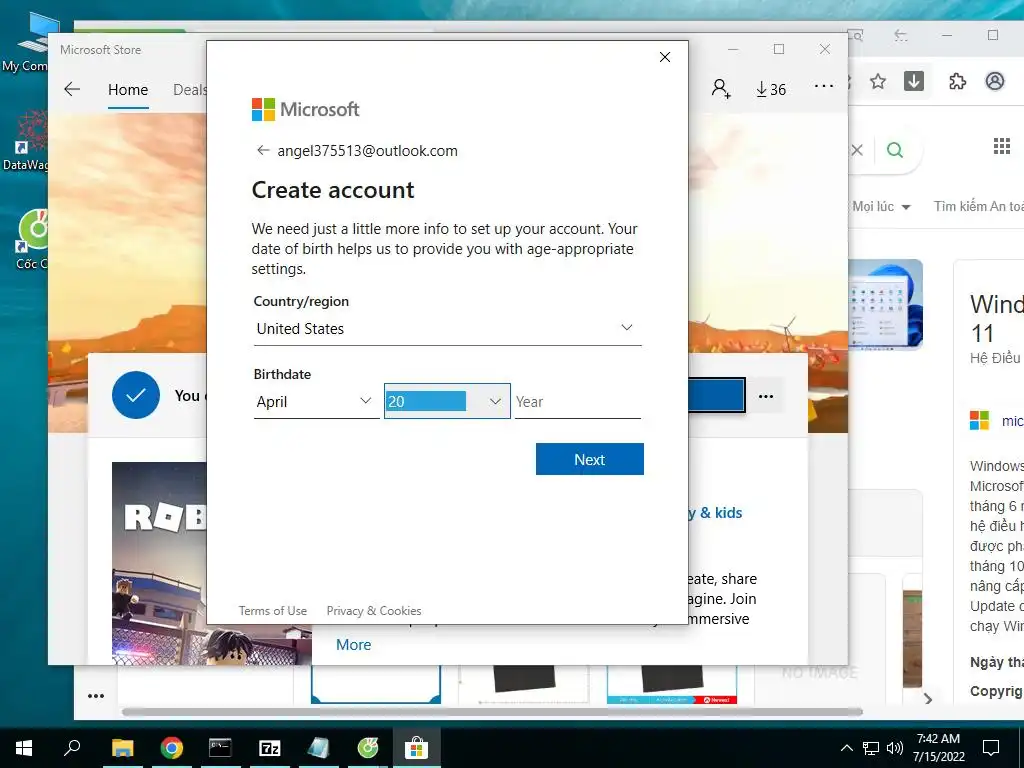Open the browser profile icon
This screenshot has height=768, width=1024.
click(x=995, y=81)
